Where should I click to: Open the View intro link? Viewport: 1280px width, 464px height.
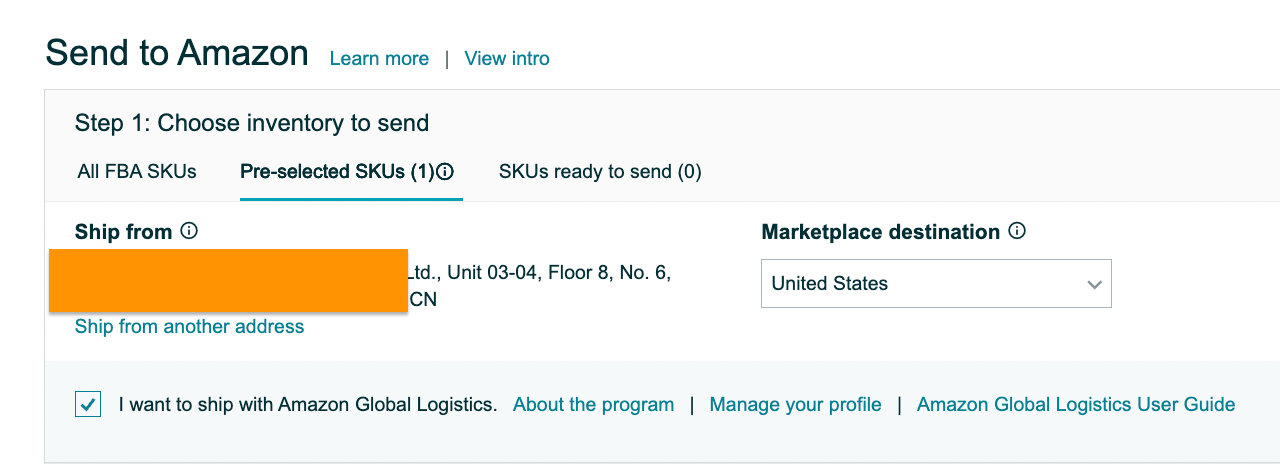pyautogui.click(x=507, y=59)
